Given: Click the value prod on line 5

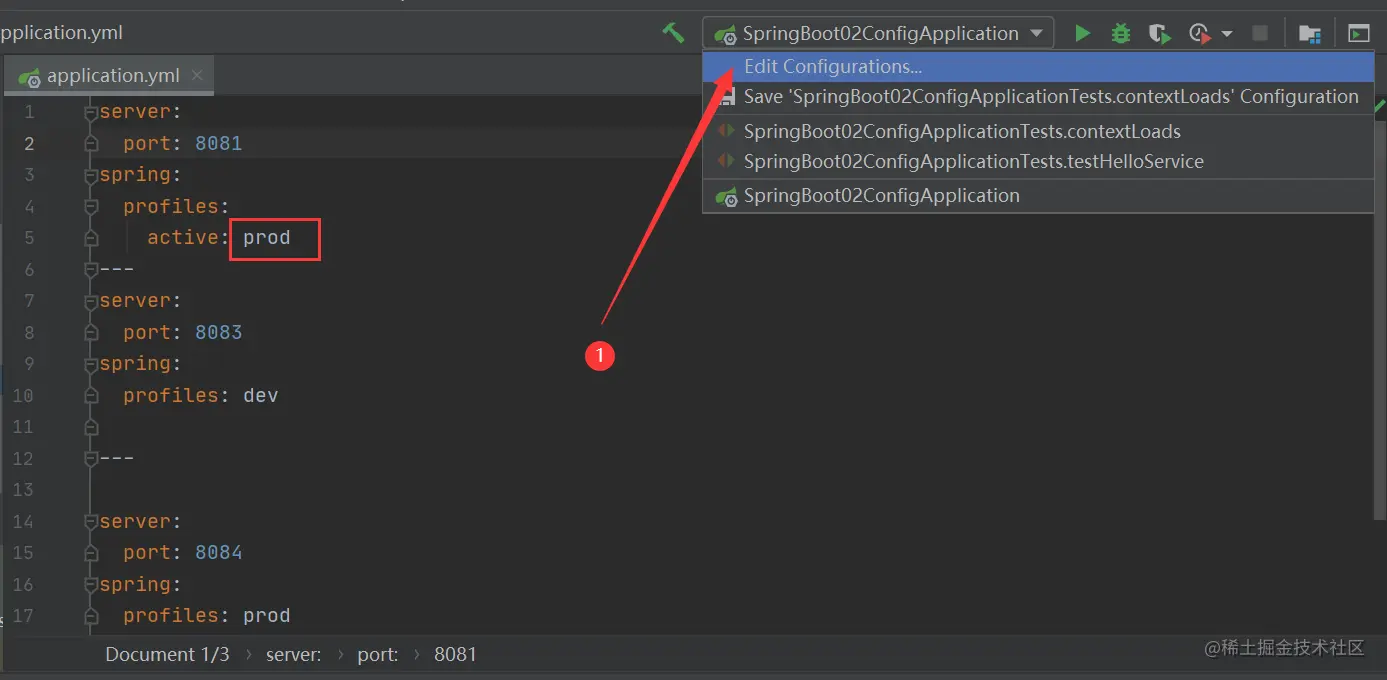Looking at the screenshot, I should (x=267, y=238).
